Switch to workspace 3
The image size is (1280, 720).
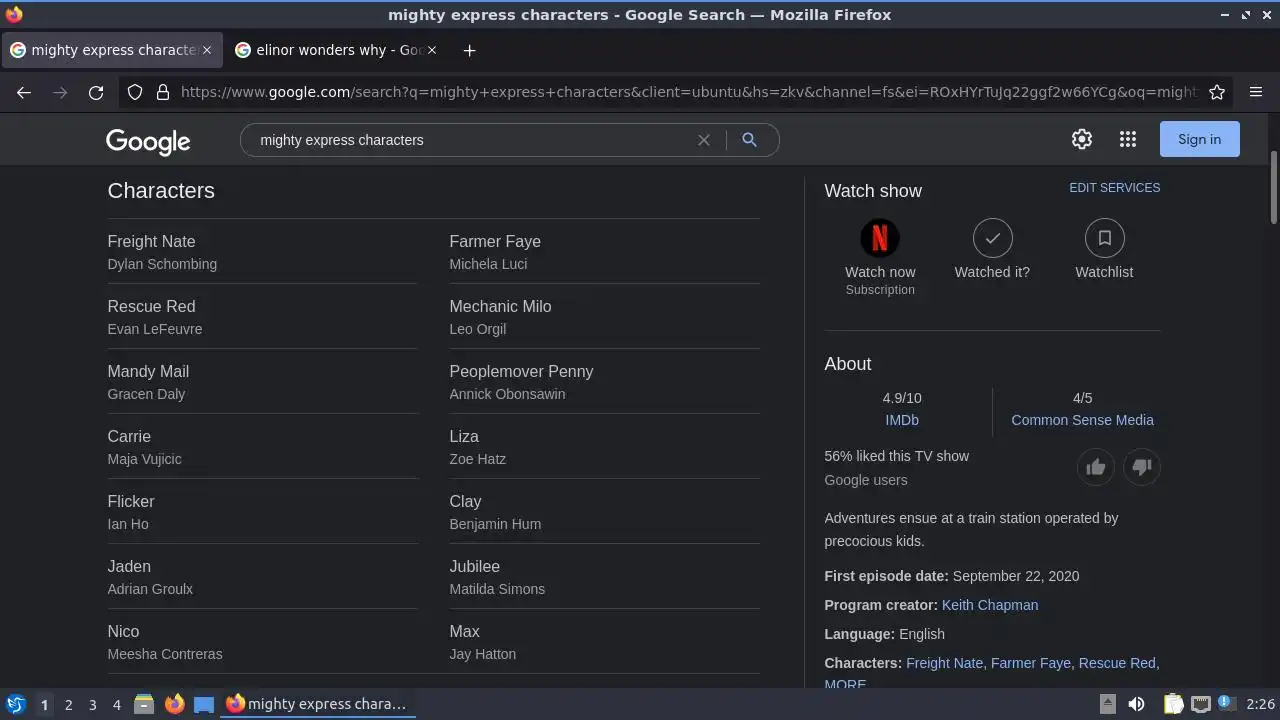pos(92,704)
